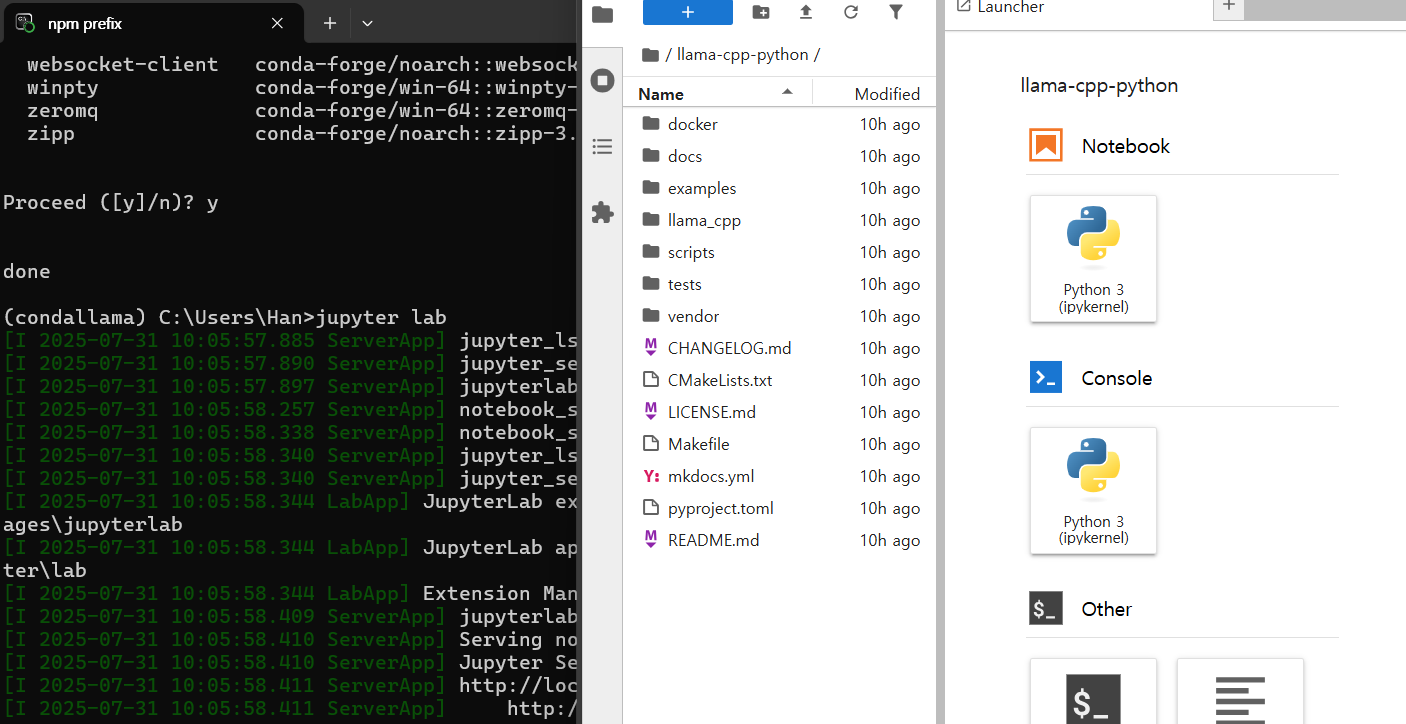Create a Text File from Other section
The height and width of the screenshot is (724, 1406).
click(1240, 692)
